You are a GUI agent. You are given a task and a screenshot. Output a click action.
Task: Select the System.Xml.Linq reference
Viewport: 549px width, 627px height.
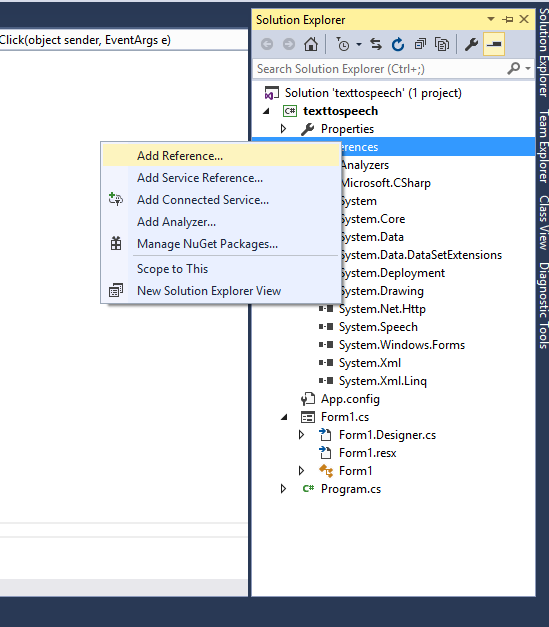[x=383, y=381]
